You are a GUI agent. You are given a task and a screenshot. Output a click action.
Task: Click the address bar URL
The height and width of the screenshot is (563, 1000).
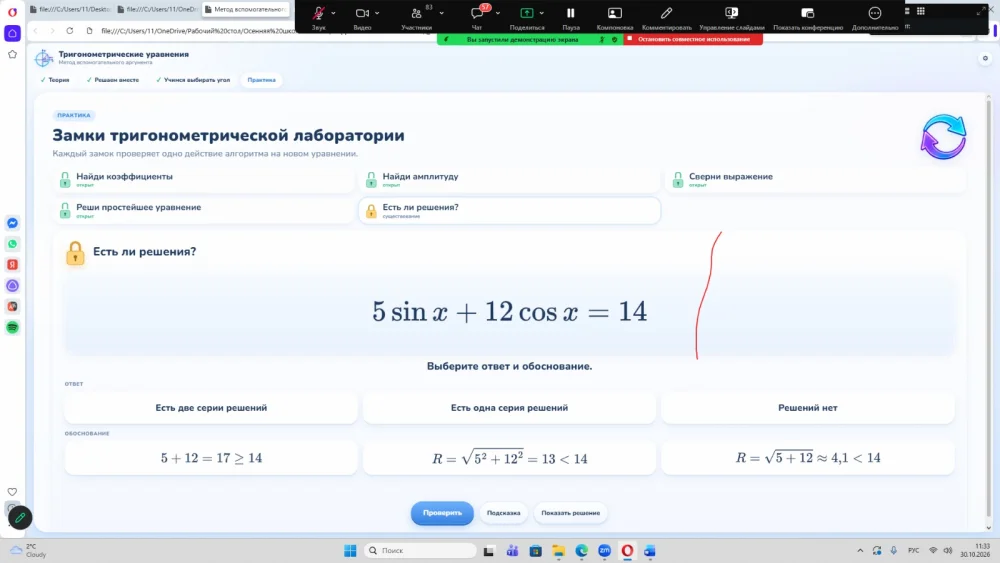coord(198,31)
